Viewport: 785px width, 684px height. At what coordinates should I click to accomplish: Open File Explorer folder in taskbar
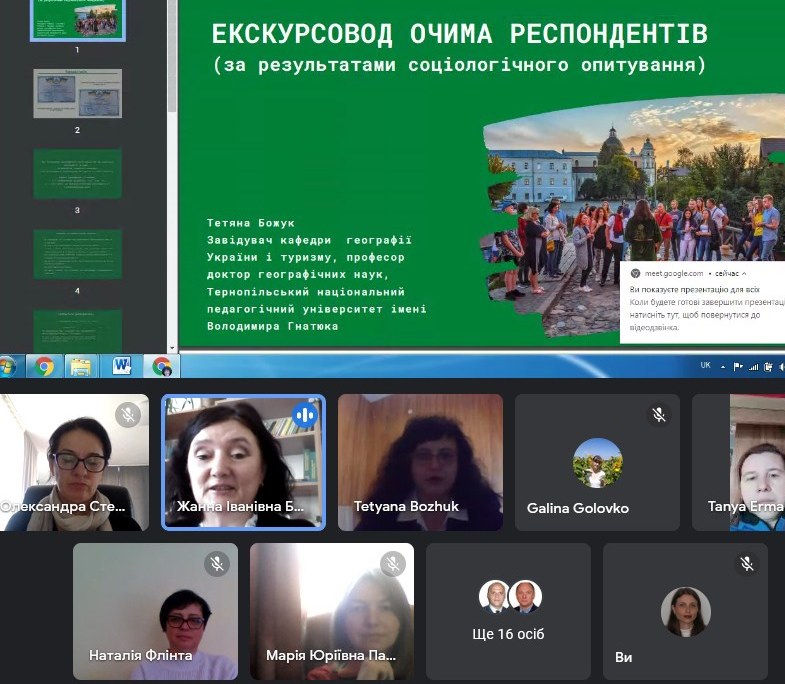click(81, 367)
